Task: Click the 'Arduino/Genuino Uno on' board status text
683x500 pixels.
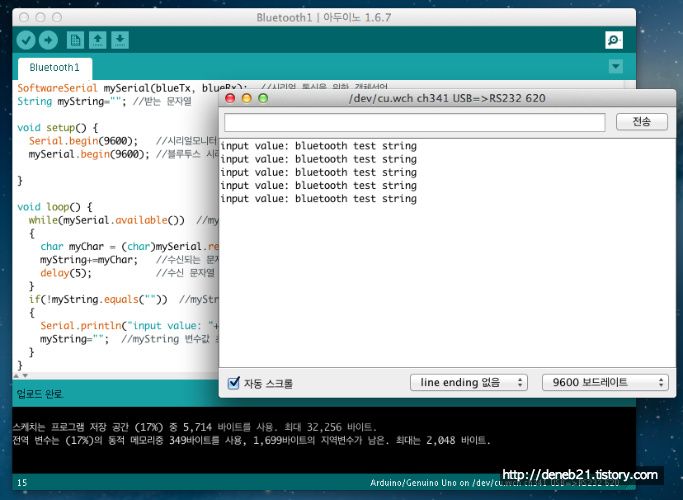Action: pos(419,483)
